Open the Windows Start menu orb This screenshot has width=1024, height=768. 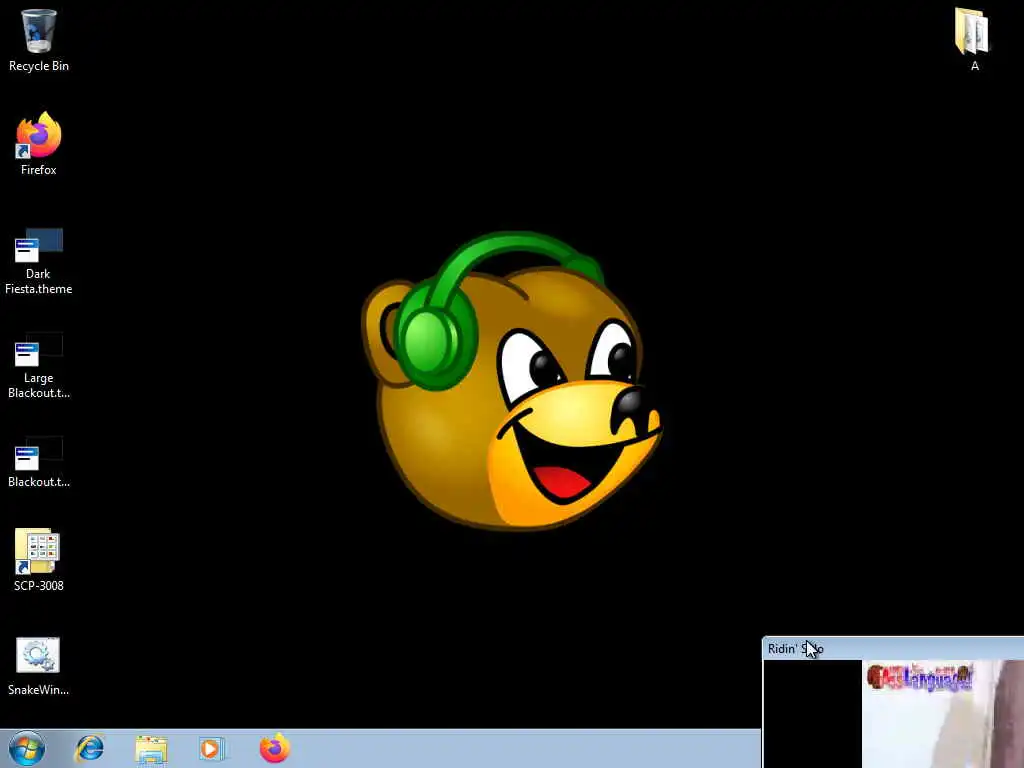tap(27, 748)
